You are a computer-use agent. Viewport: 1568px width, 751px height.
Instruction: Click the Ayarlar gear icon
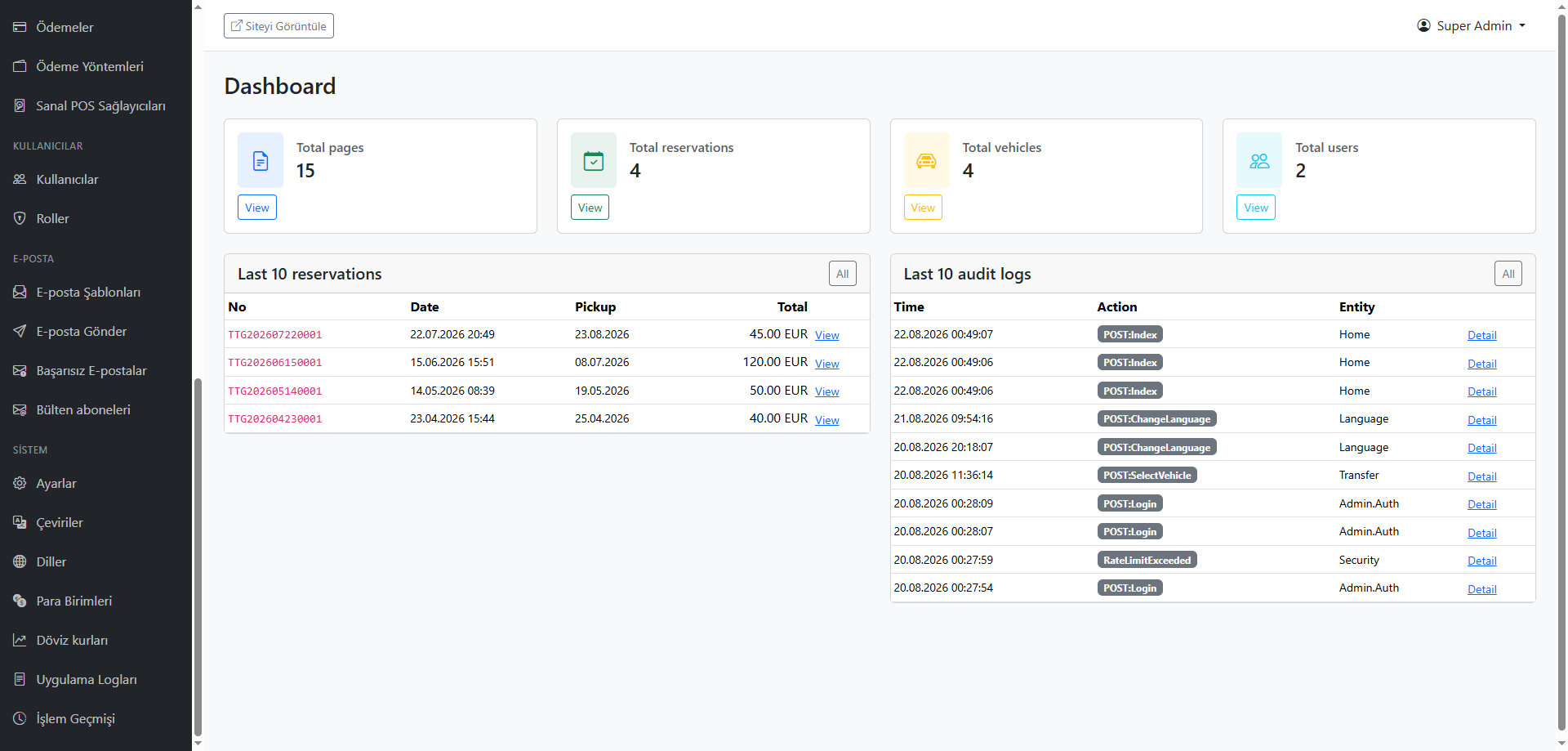point(20,483)
